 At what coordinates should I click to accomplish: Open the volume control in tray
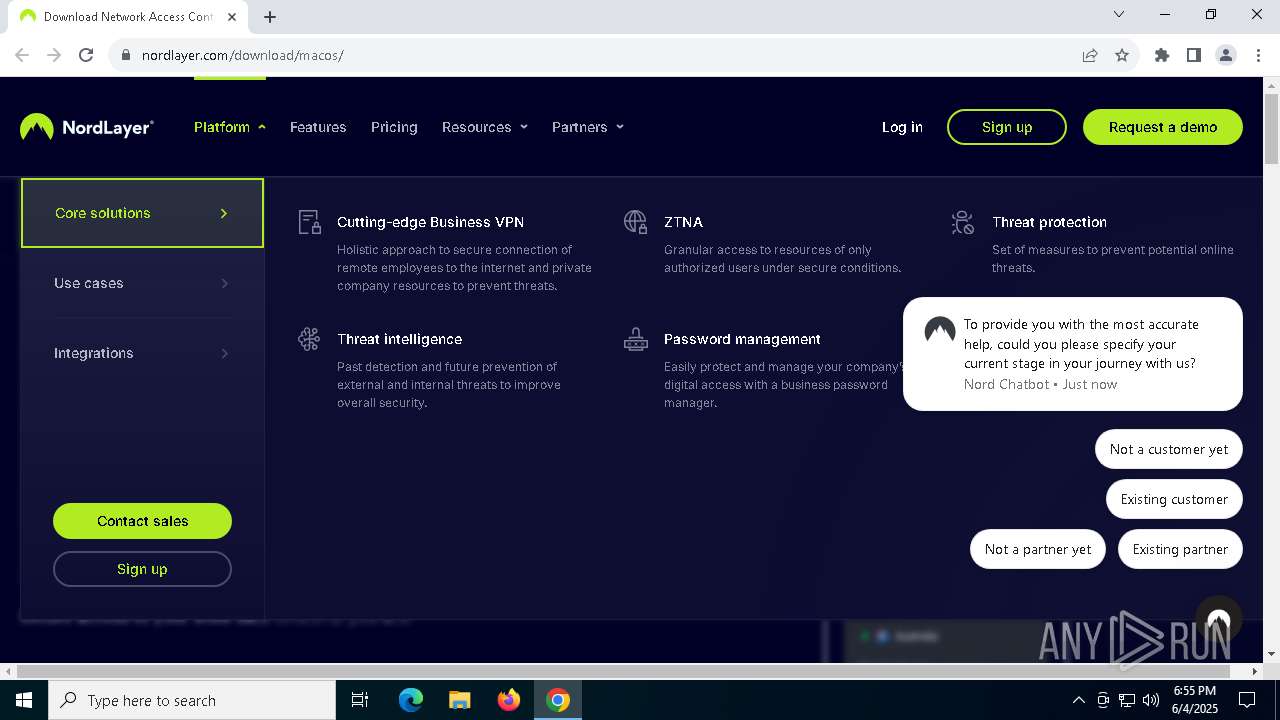(x=1151, y=700)
